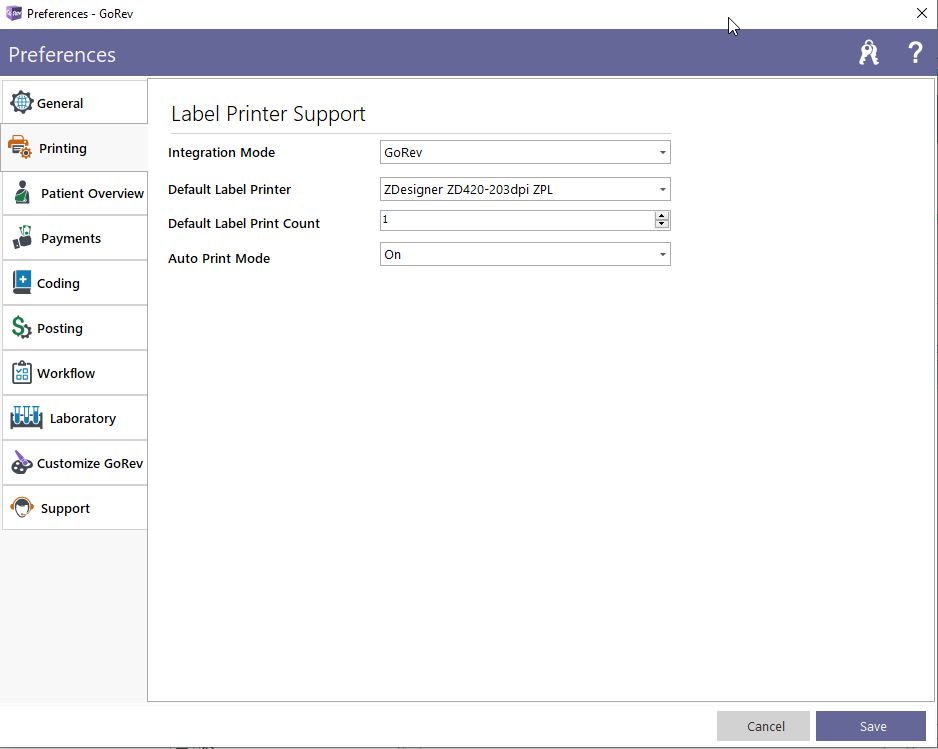
Task: Open the Coding tab
Action: coord(75,283)
